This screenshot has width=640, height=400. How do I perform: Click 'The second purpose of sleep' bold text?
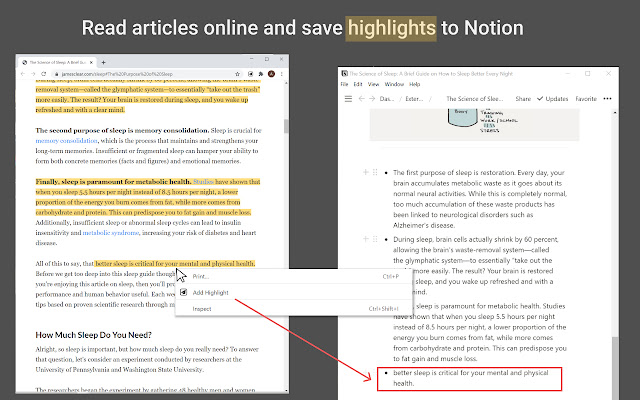tap(122, 131)
